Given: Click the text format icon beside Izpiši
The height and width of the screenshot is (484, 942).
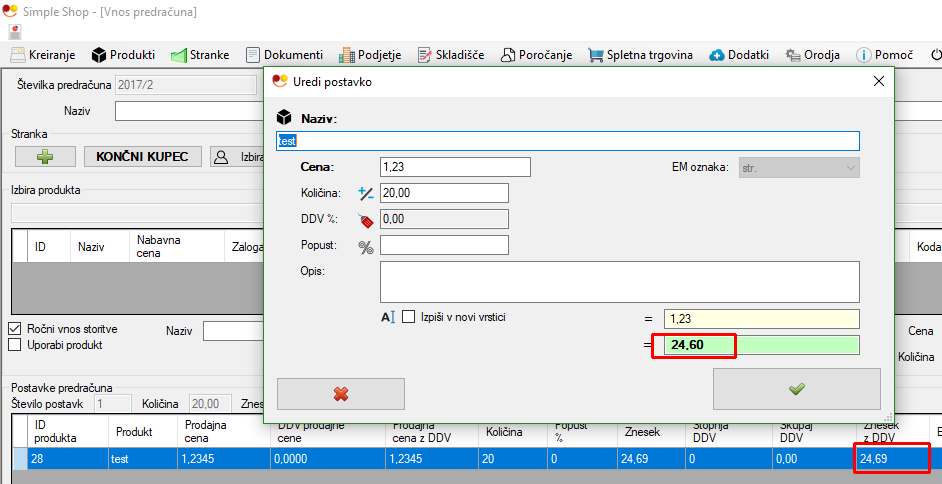Looking at the screenshot, I should 389,317.
